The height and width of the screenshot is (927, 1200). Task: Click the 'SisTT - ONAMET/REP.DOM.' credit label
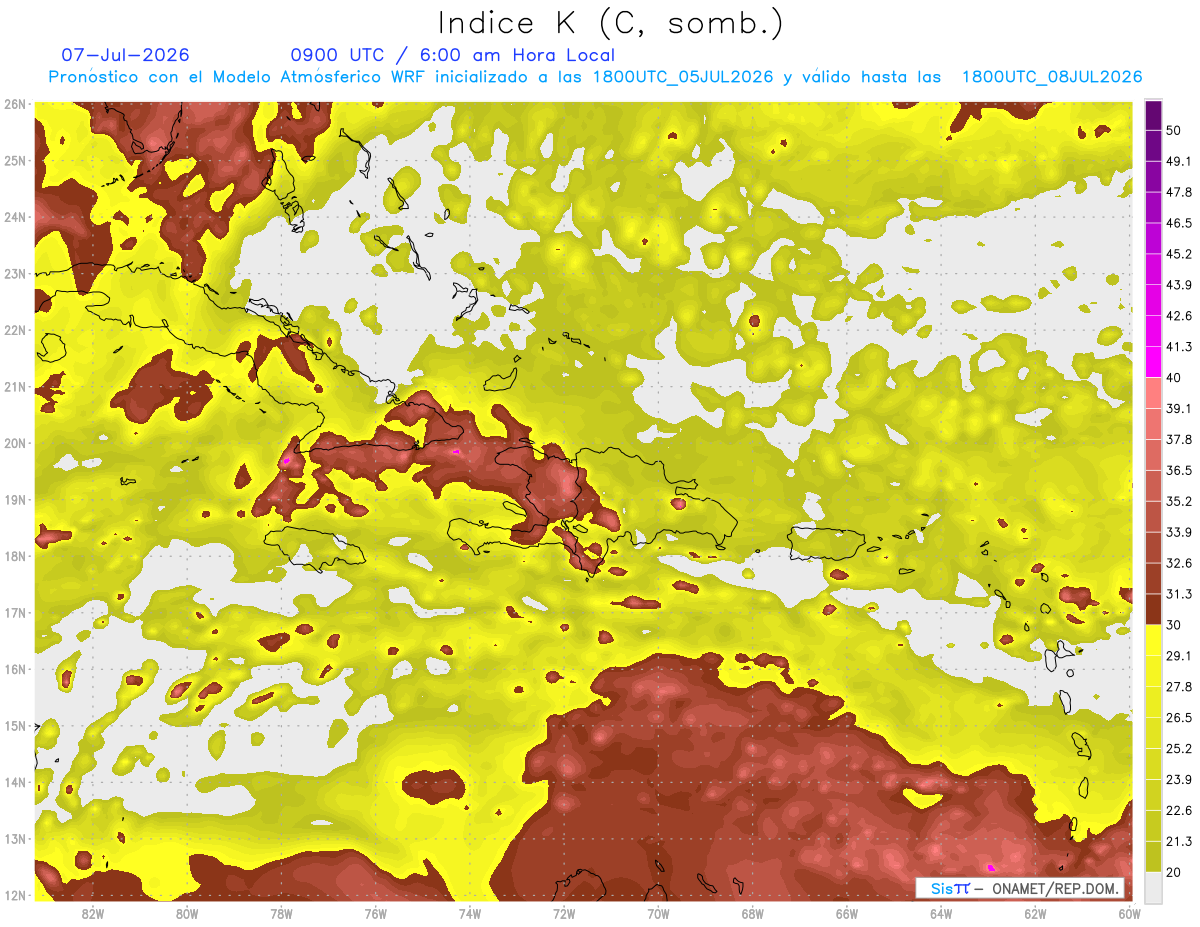tap(1020, 888)
